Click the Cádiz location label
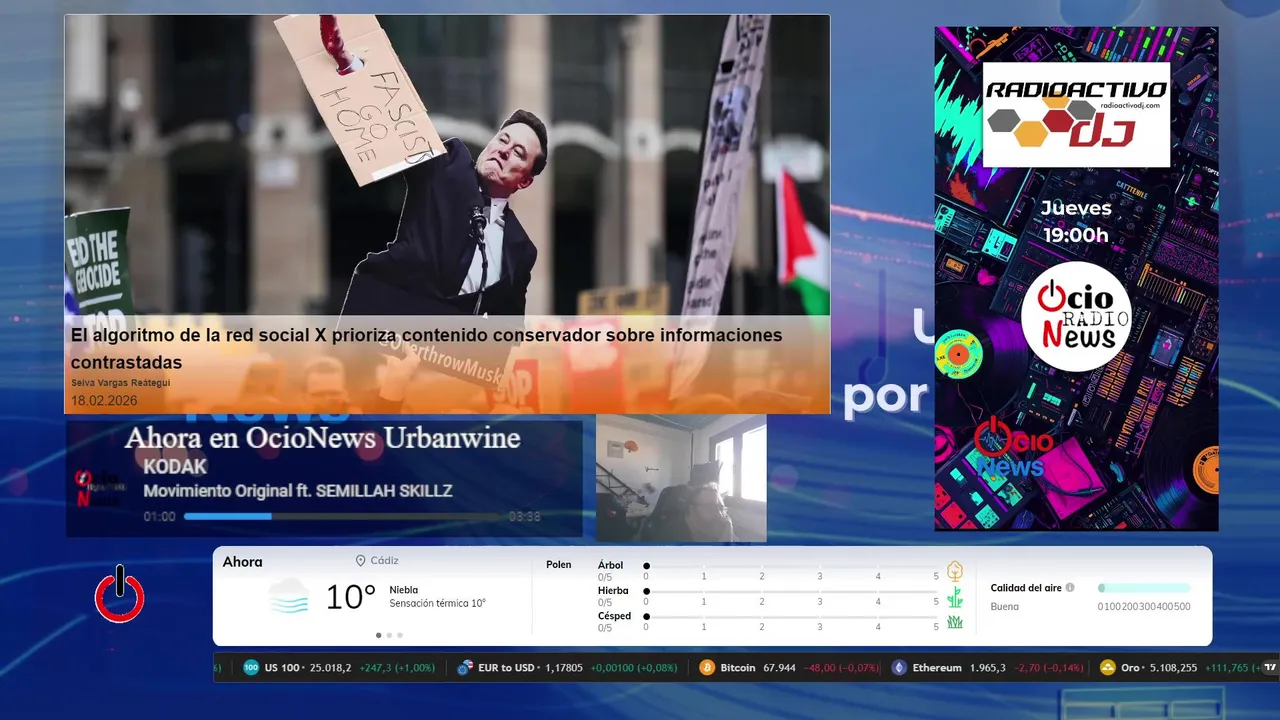Viewport: 1280px width, 720px height. point(385,561)
